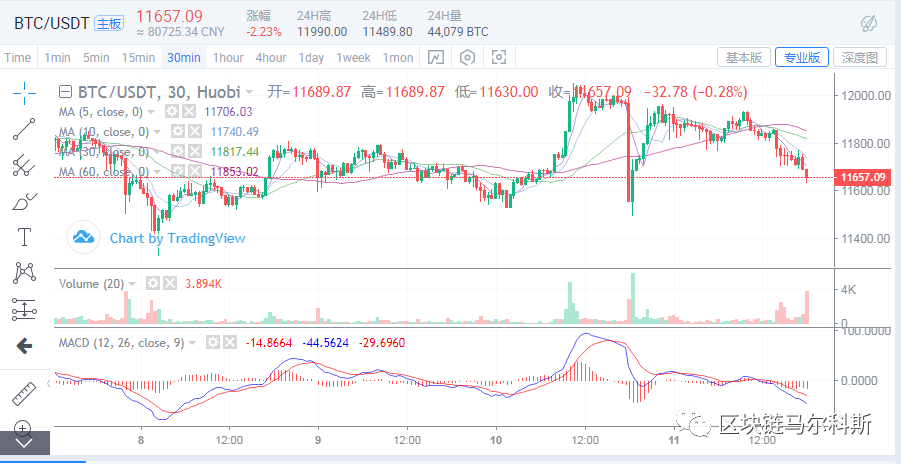The width and height of the screenshot is (901, 464).
Task: Expand the bottom-left toolbar chevron
Action: (23, 441)
